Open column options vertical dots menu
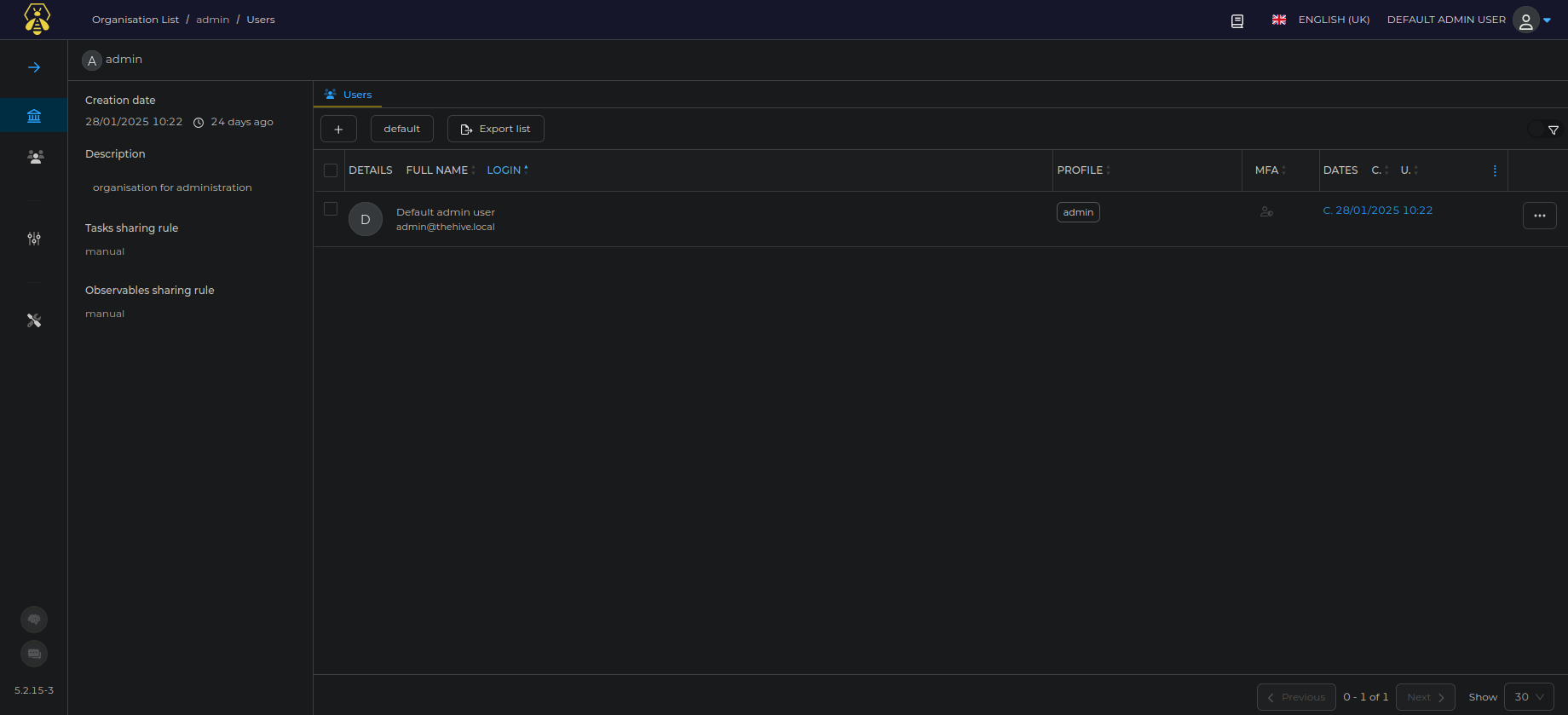Screen dimensions: 1568x715 coord(1495,170)
